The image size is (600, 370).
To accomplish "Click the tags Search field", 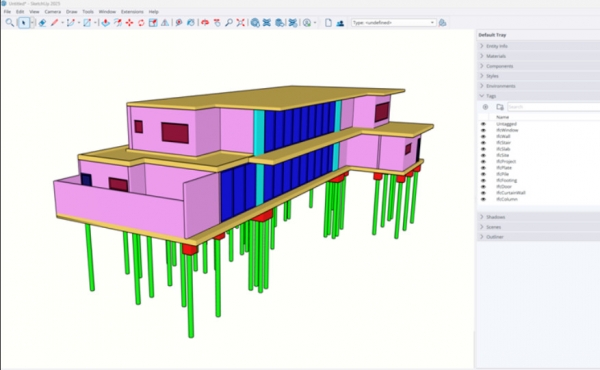I will click(553, 107).
